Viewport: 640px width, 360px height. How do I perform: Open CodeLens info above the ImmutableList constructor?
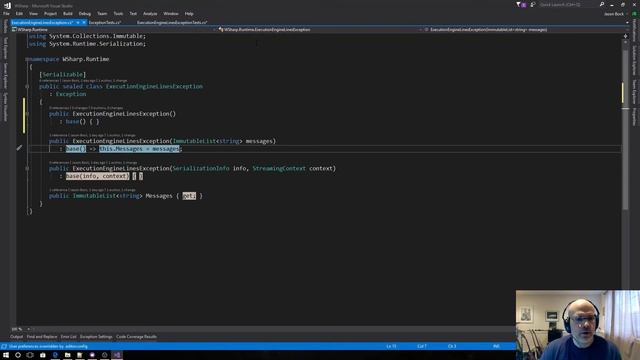93,135
